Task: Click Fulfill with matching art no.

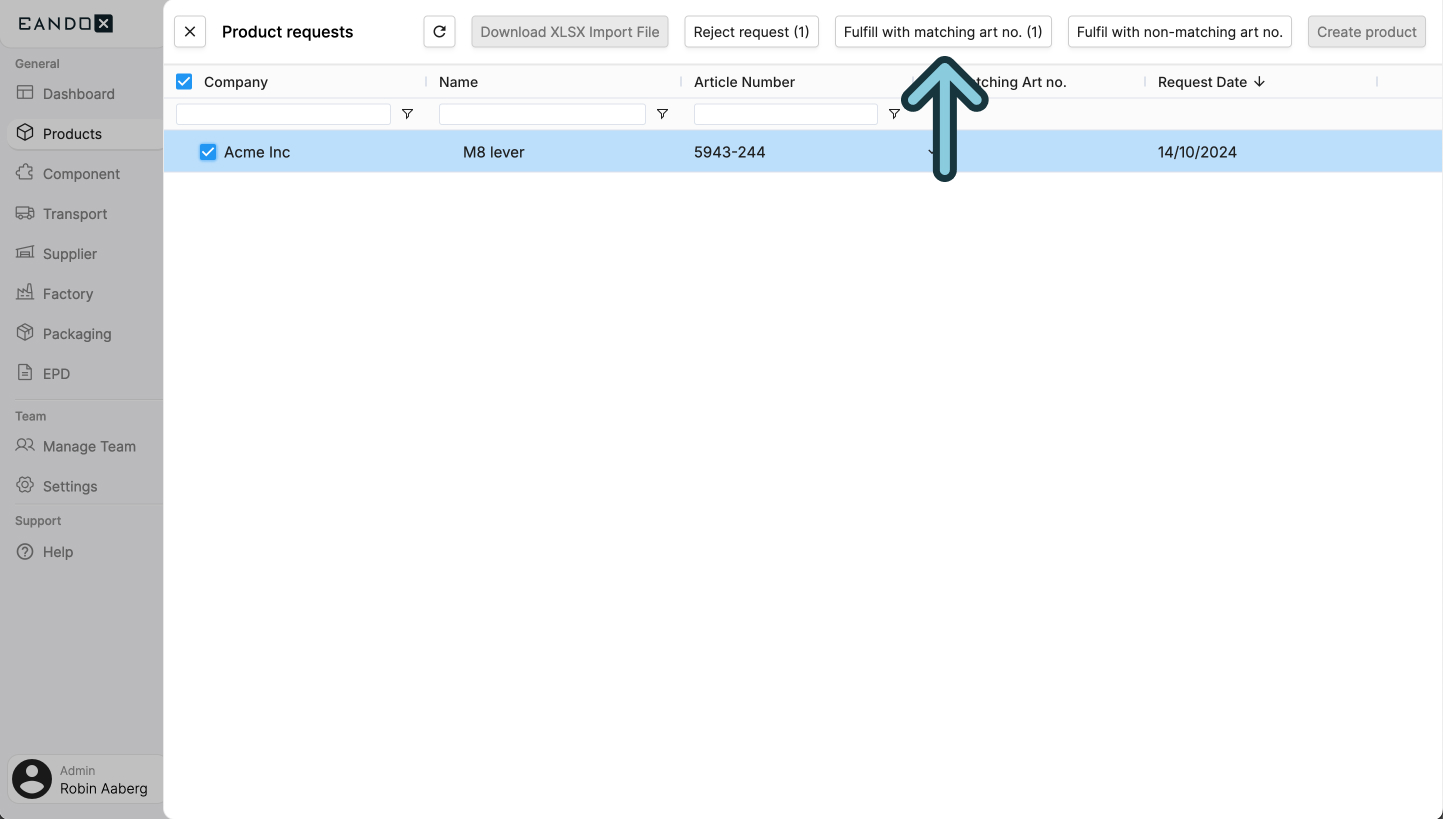Action: [x=942, y=31]
